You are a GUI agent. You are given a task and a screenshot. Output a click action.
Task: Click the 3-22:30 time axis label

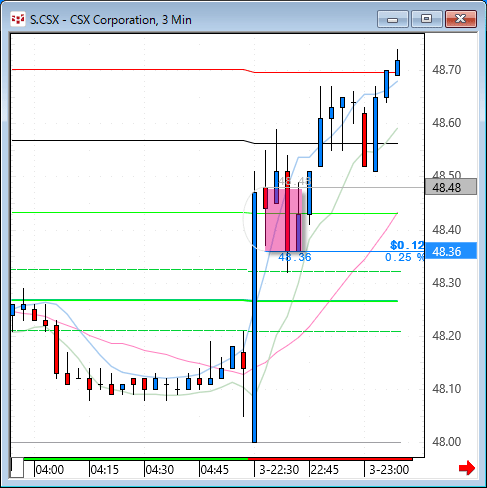[279, 470]
